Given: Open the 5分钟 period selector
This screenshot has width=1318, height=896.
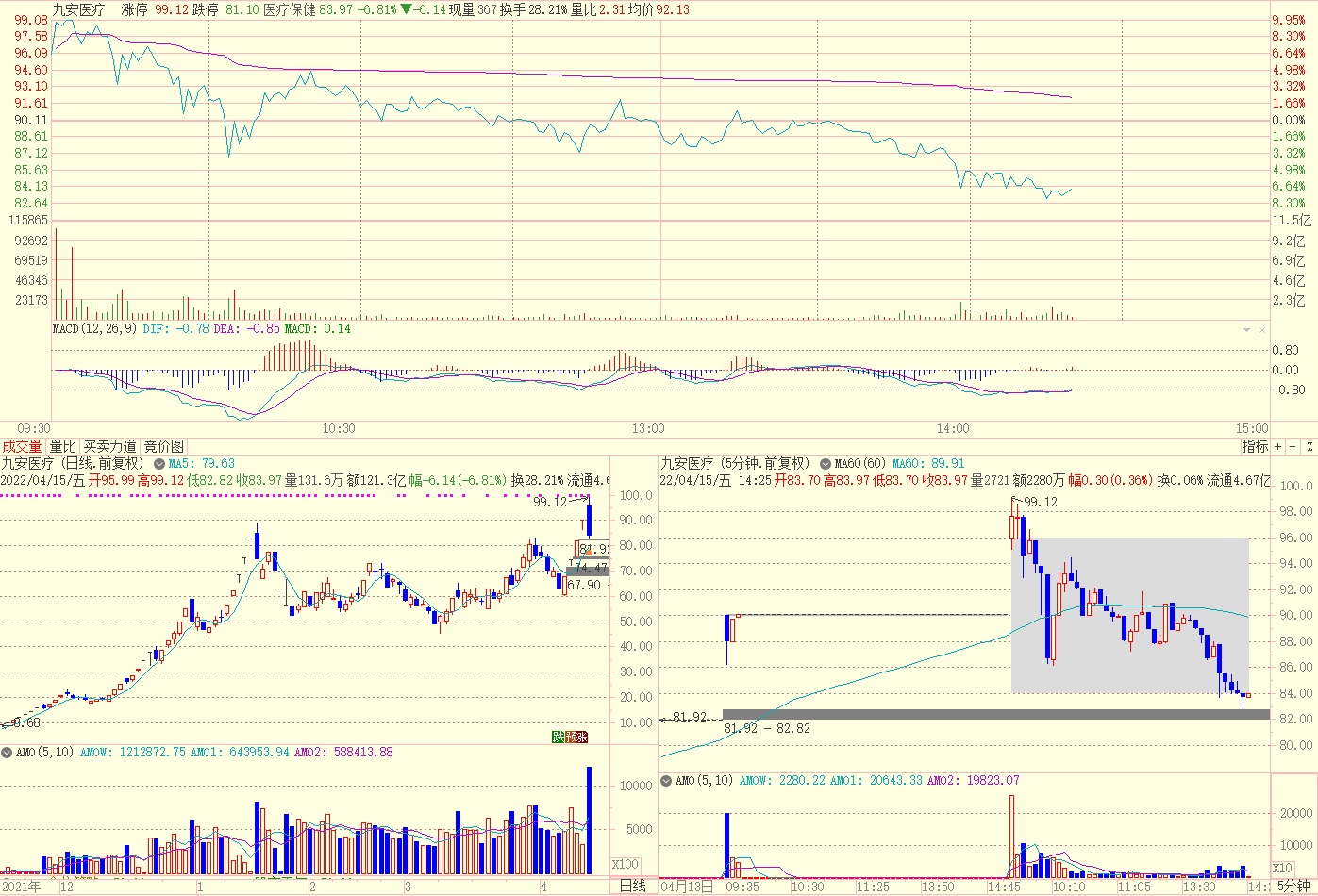Looking at the screenshot, I should pos(1293,887).
